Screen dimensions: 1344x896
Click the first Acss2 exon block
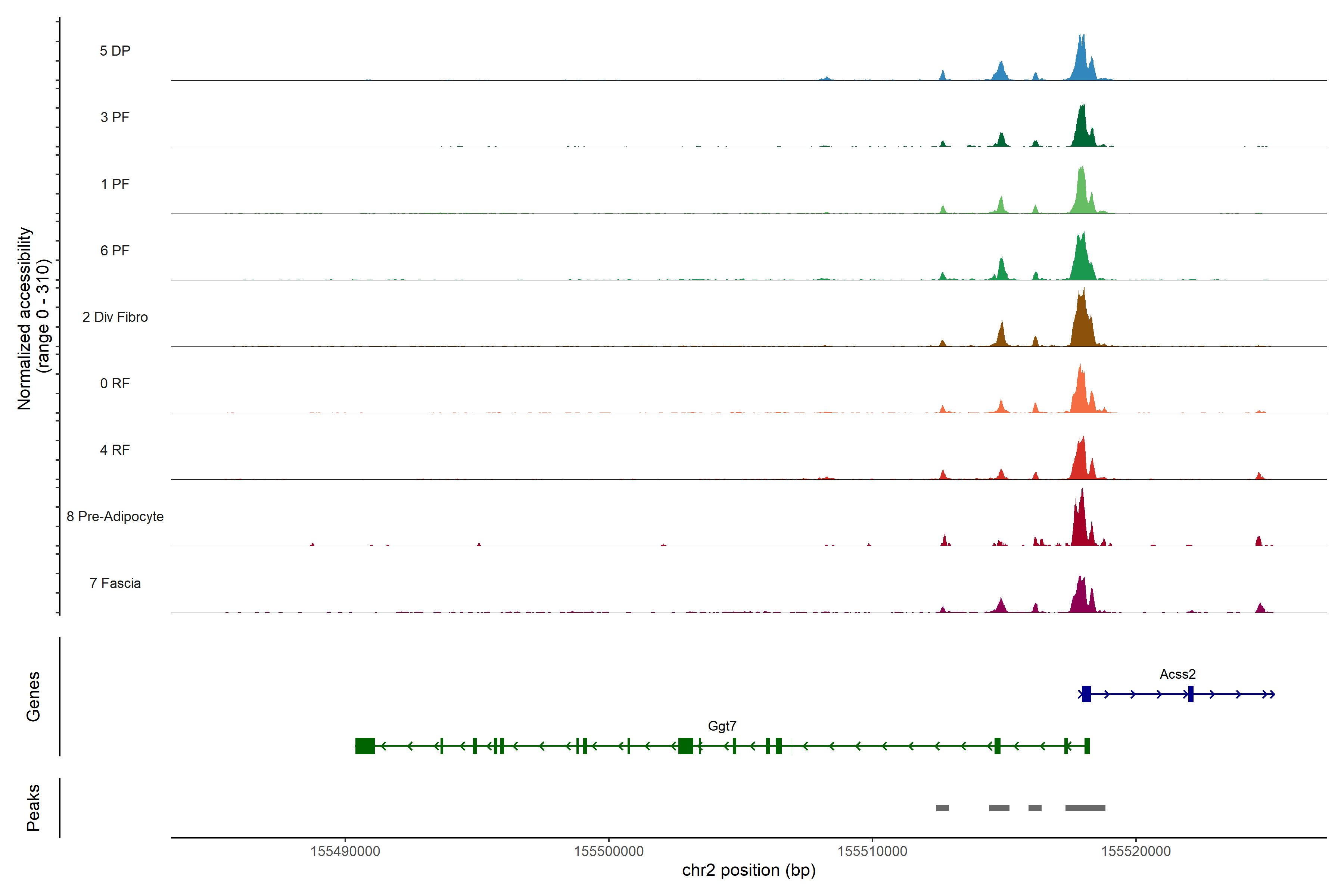coord(1086,694)
